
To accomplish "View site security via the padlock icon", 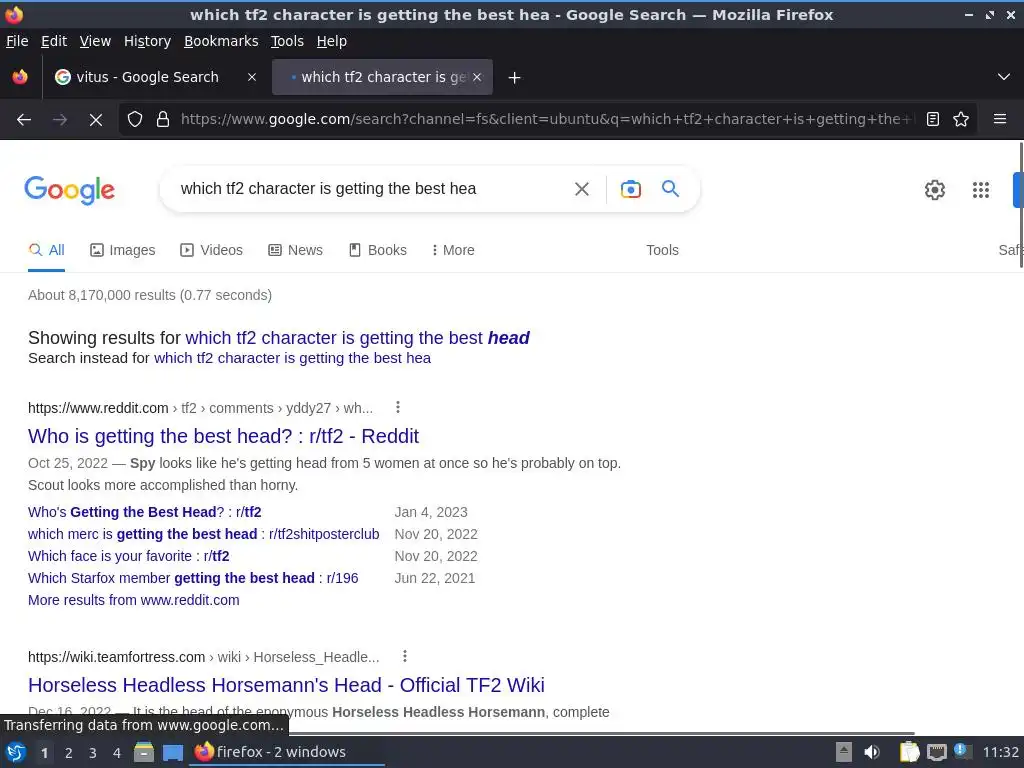I will tap(163, 120).
